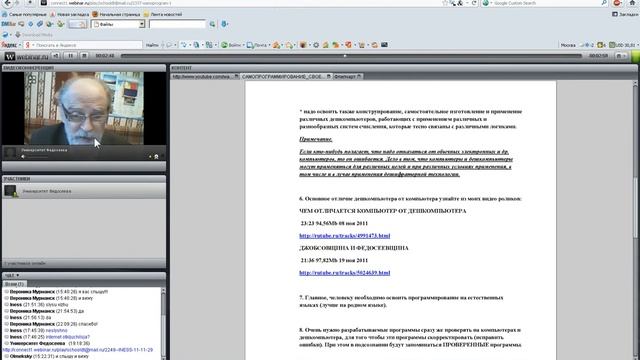The image size is (640, 360).
Task: Open the Лента новостей bookmark
Action: coord(163,14)
